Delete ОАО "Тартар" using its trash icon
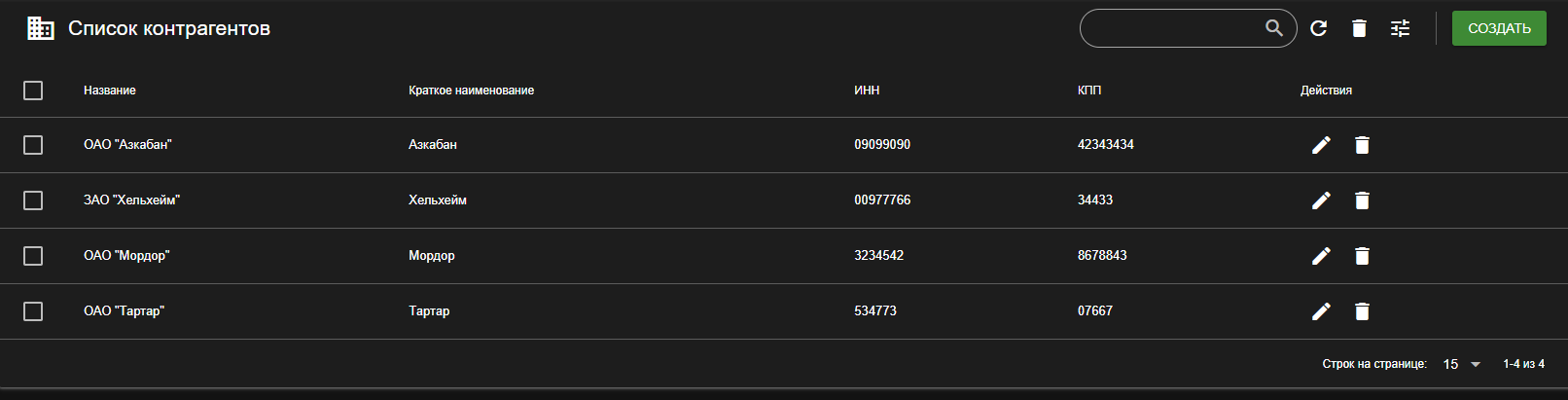 tap(1362, 311)
